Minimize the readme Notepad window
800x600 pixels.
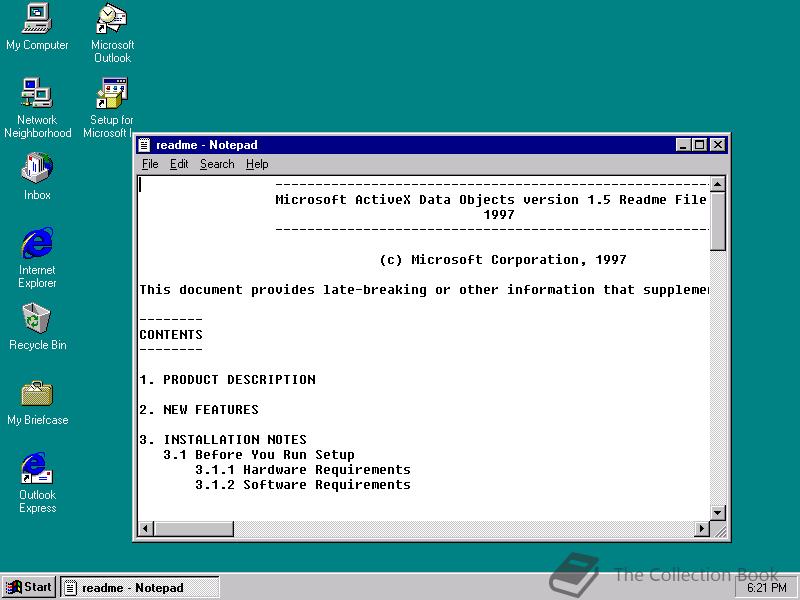click(x=683, y=145)
